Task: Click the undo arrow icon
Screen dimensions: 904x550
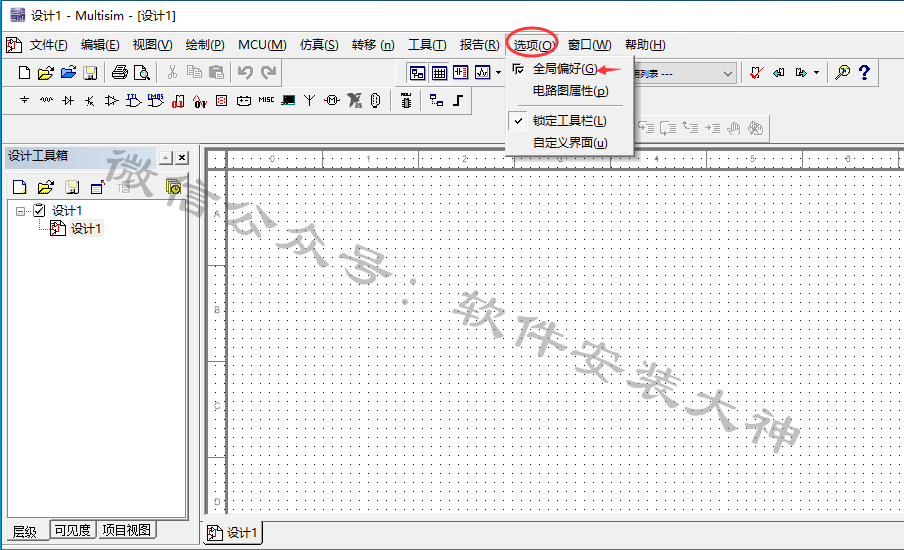Action: coord(246,73)
